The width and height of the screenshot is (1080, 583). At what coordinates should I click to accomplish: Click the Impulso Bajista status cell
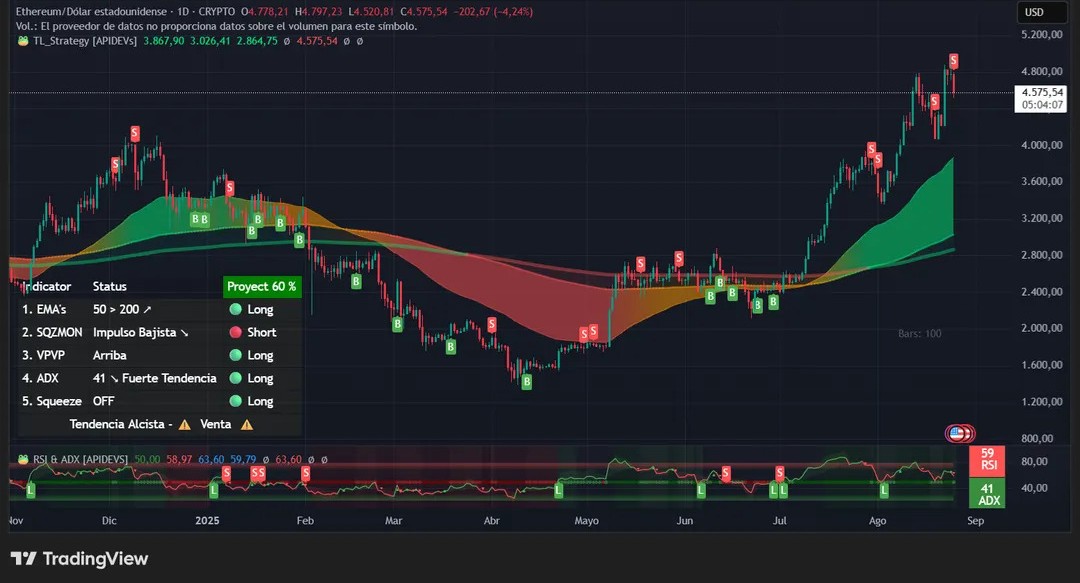coord(141,332)
